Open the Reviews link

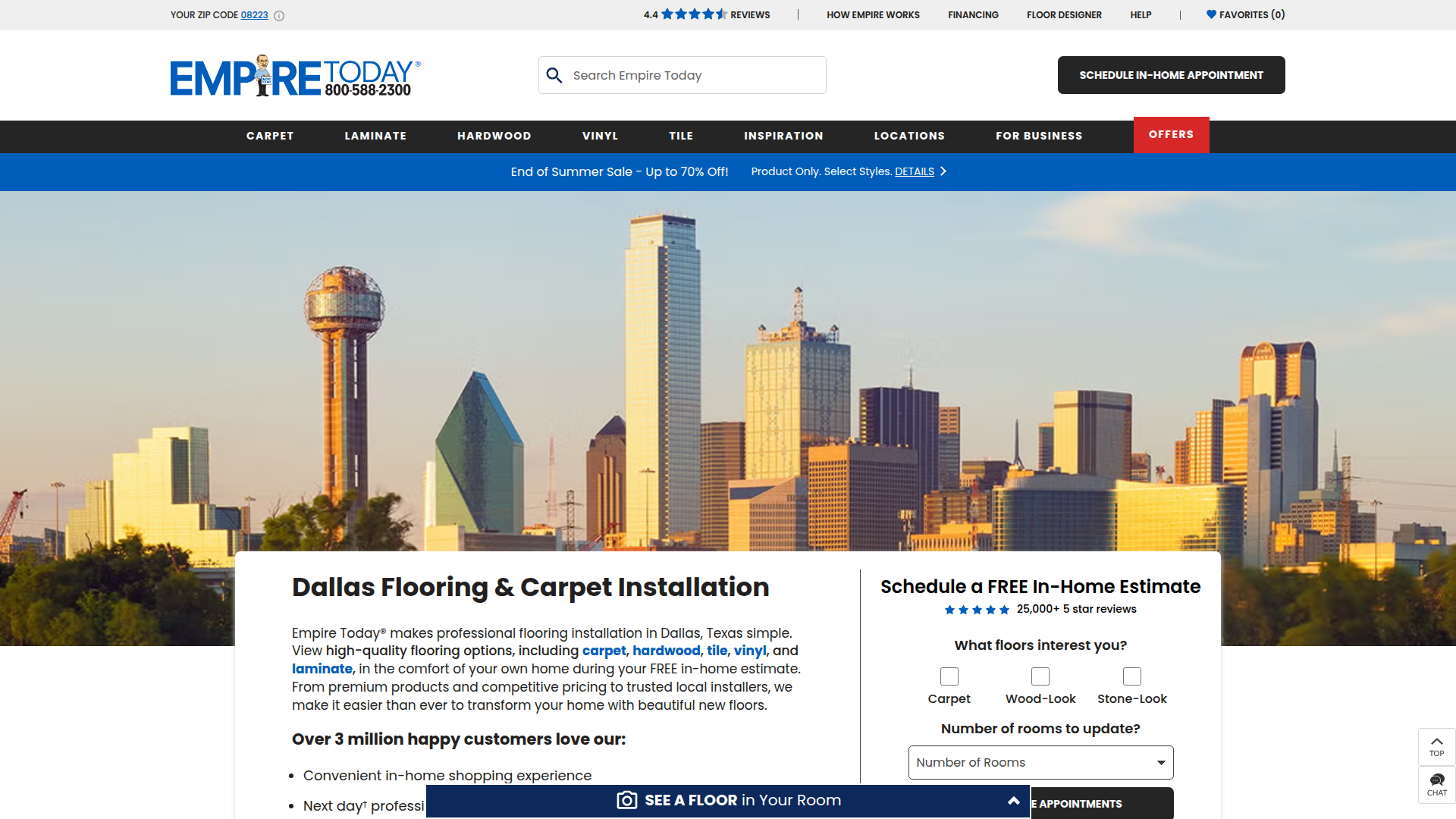coord(750,15)
